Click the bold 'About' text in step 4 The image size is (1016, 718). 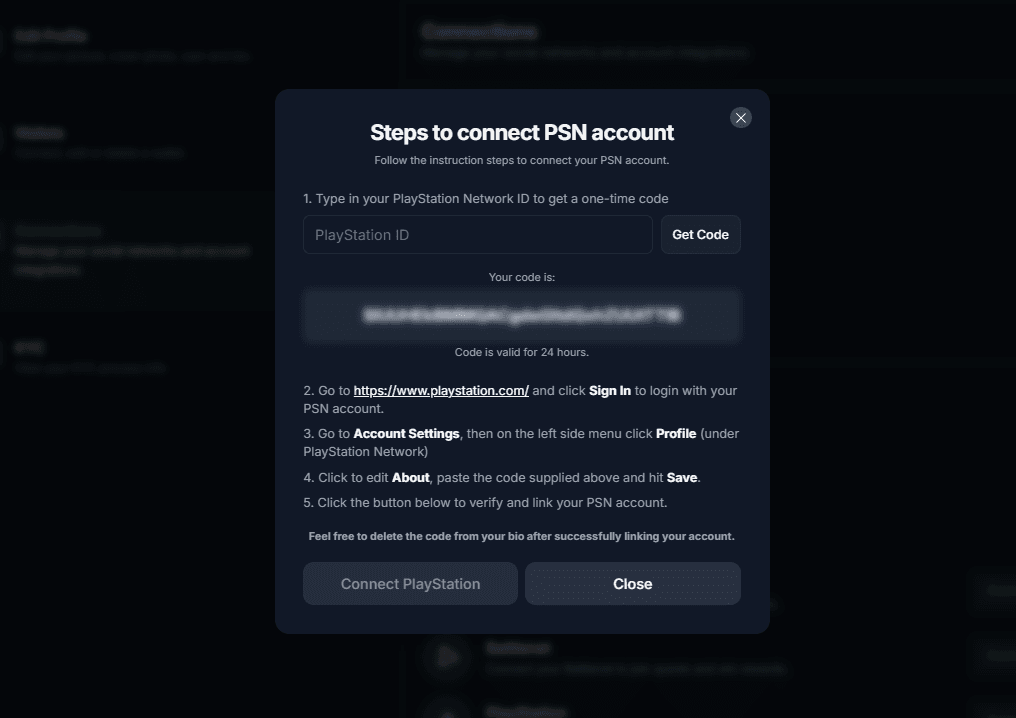tap(411, 478)
